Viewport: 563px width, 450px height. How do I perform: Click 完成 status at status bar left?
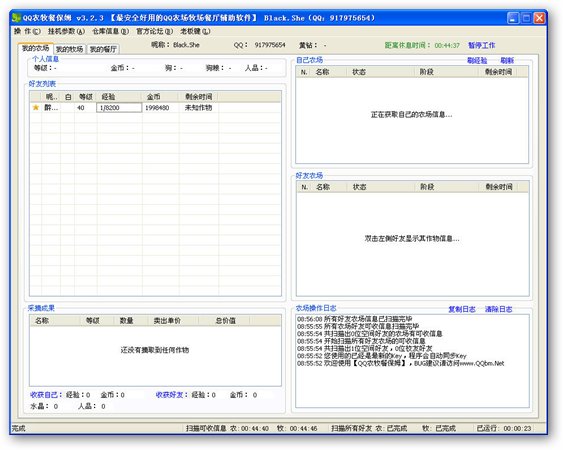pos(19,428)
